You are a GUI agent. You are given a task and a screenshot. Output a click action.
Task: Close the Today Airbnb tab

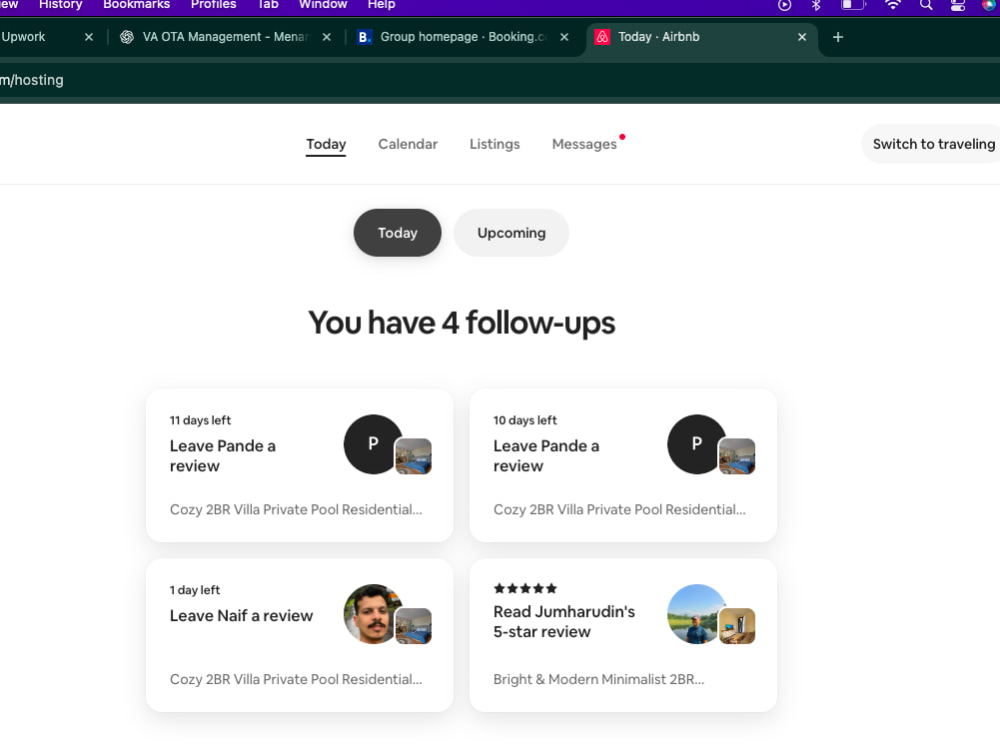click(802, 37)
